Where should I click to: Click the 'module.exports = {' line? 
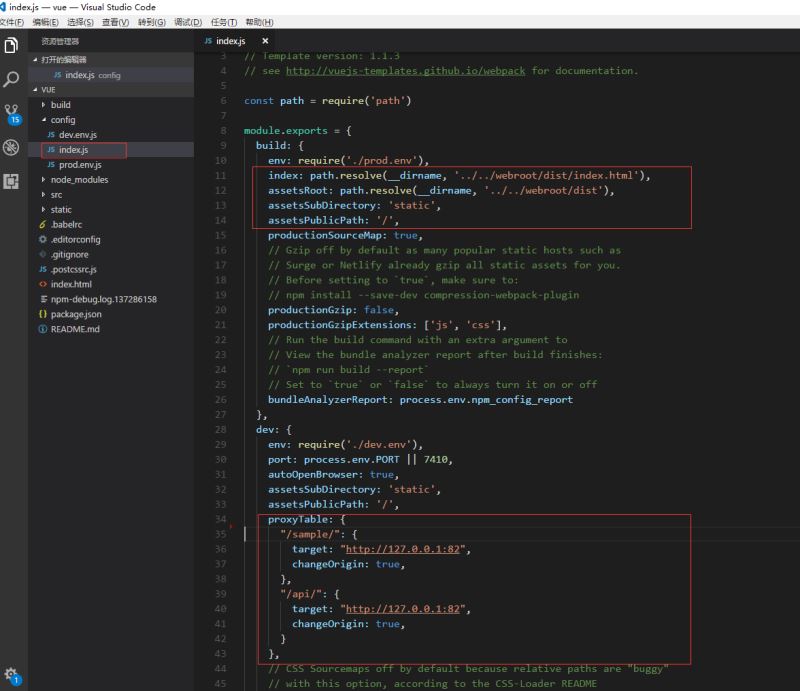(x=297, y=131)
